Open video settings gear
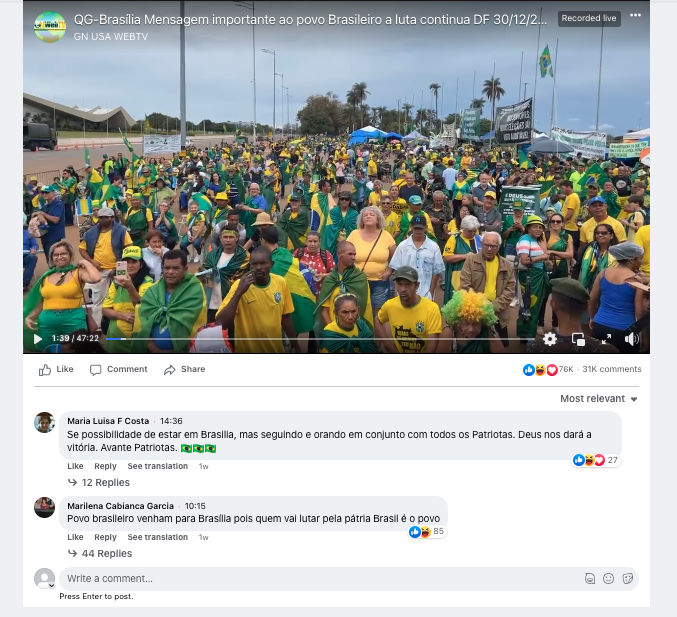The image size is (677, 617). 550,339
